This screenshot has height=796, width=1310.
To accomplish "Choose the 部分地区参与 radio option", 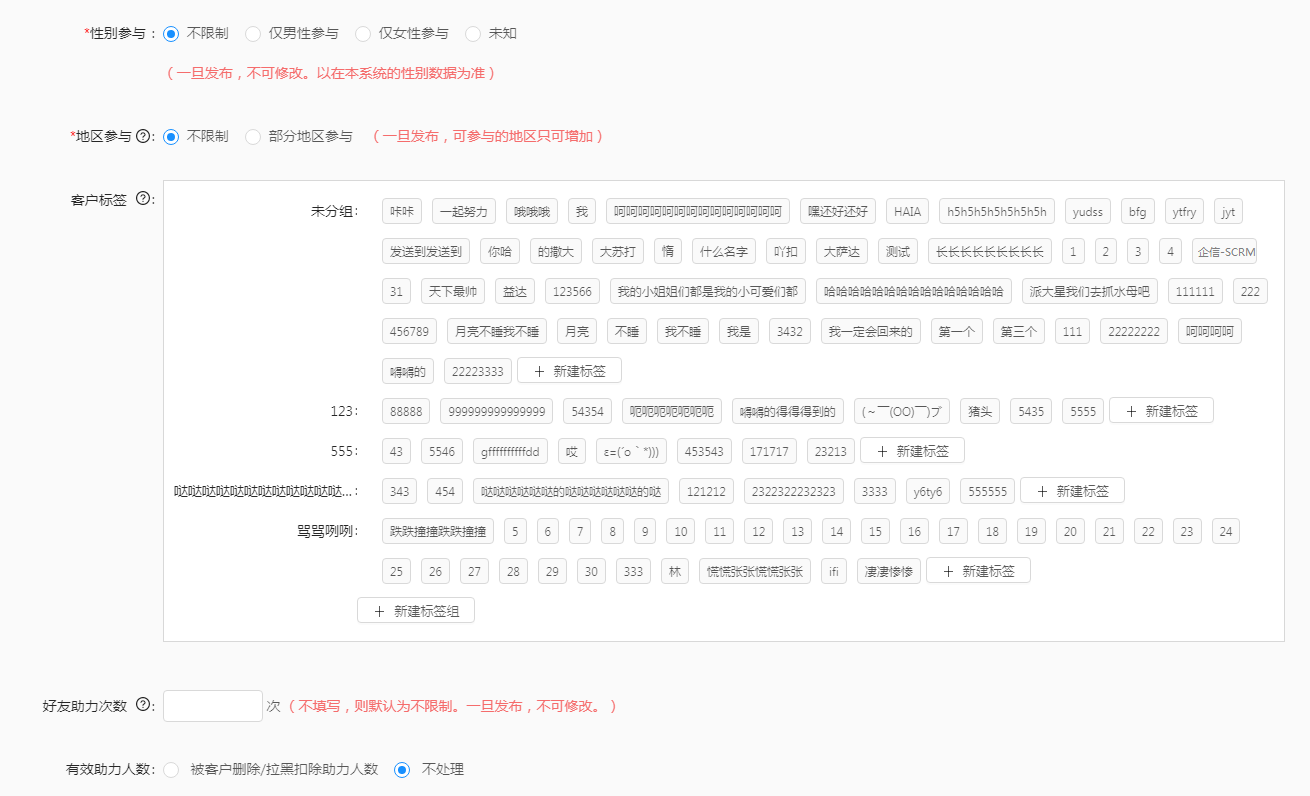I will (253, 136).
